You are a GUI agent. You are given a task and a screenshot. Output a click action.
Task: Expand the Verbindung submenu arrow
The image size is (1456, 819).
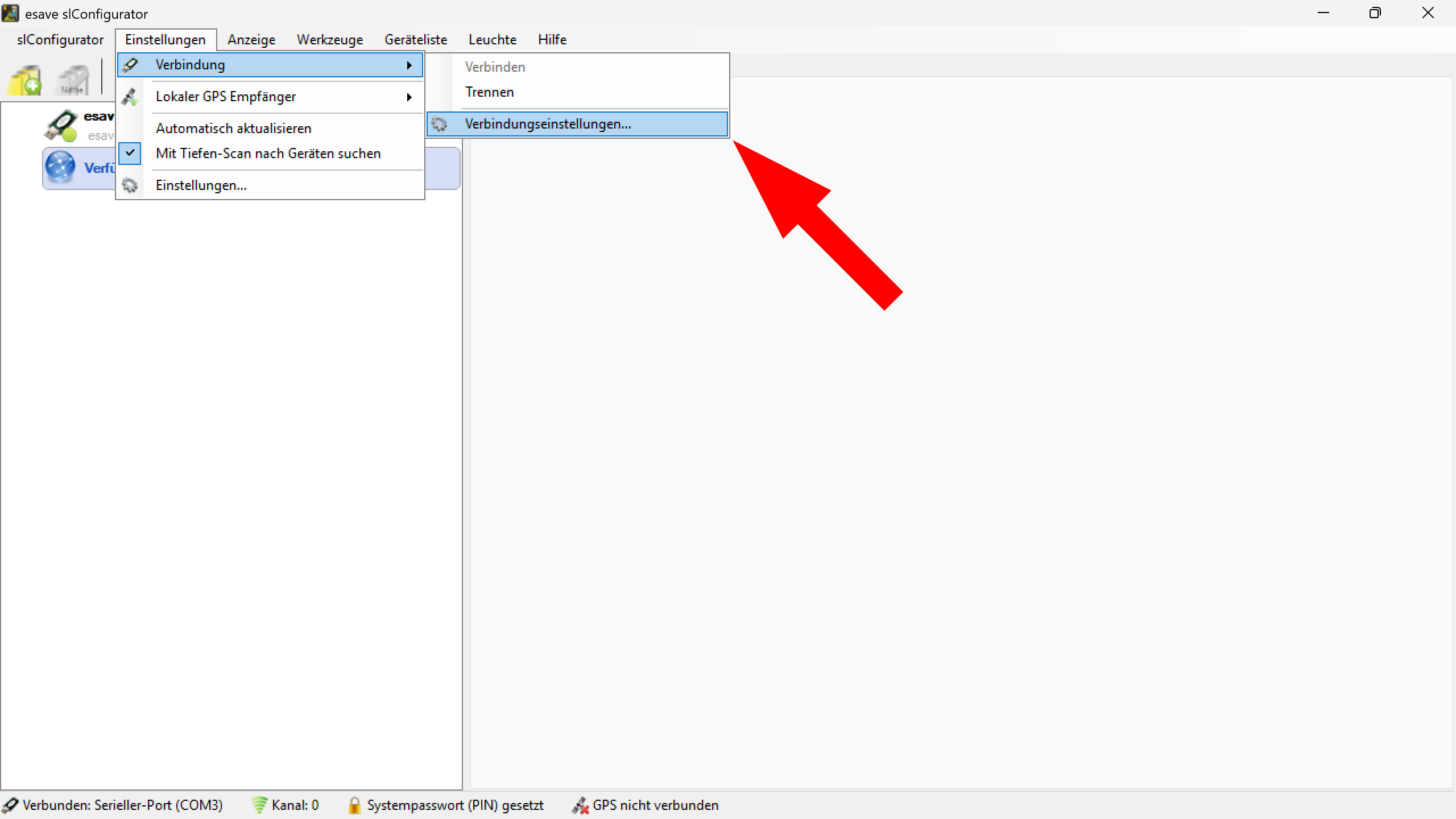coord(409,65)
